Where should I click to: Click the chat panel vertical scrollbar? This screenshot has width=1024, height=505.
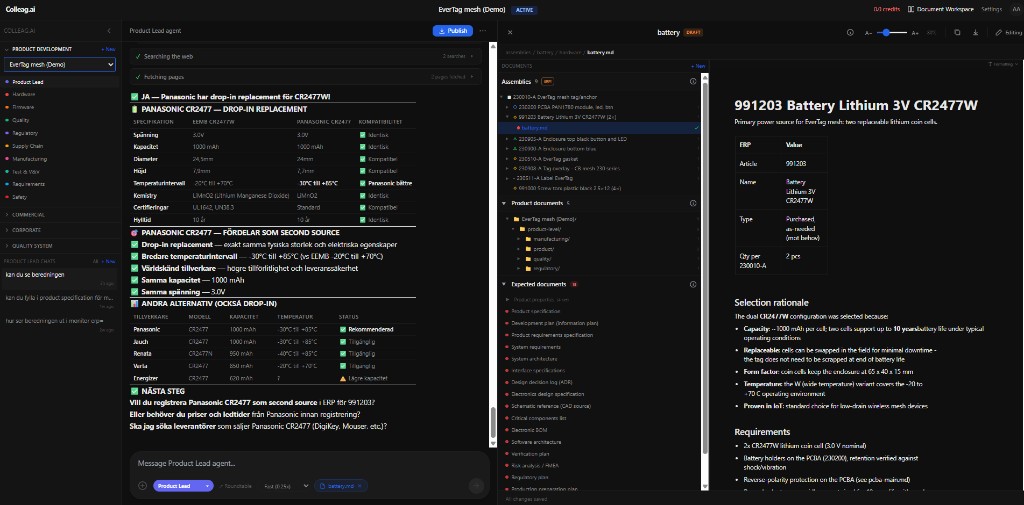tap(492, 421)
